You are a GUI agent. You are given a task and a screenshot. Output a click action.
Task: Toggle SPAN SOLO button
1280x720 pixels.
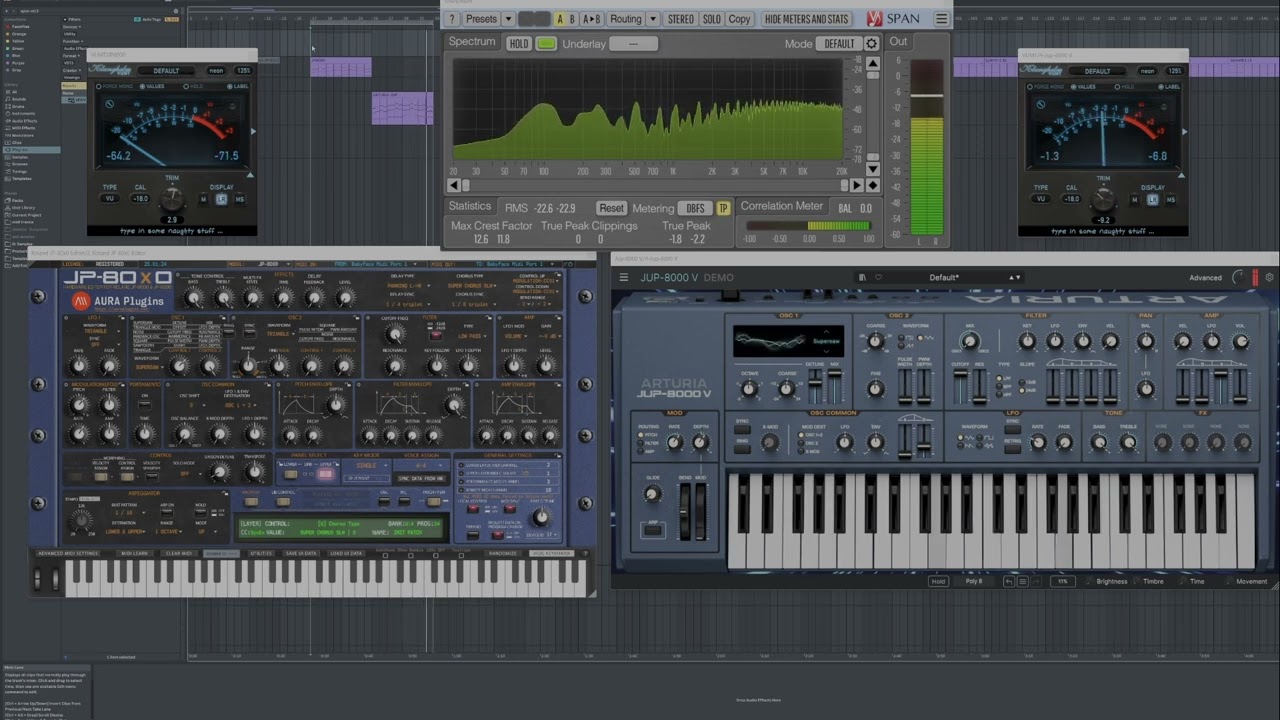[711, 19]
